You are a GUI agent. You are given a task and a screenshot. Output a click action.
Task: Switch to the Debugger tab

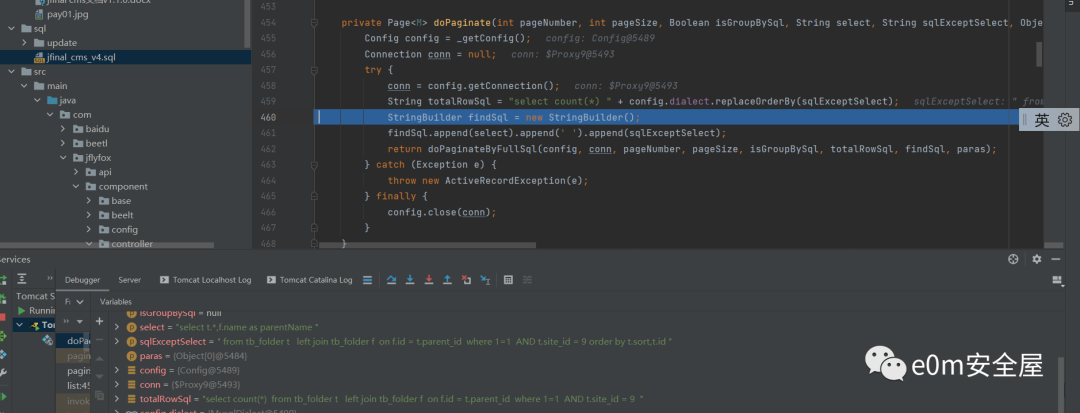(83, 280)
